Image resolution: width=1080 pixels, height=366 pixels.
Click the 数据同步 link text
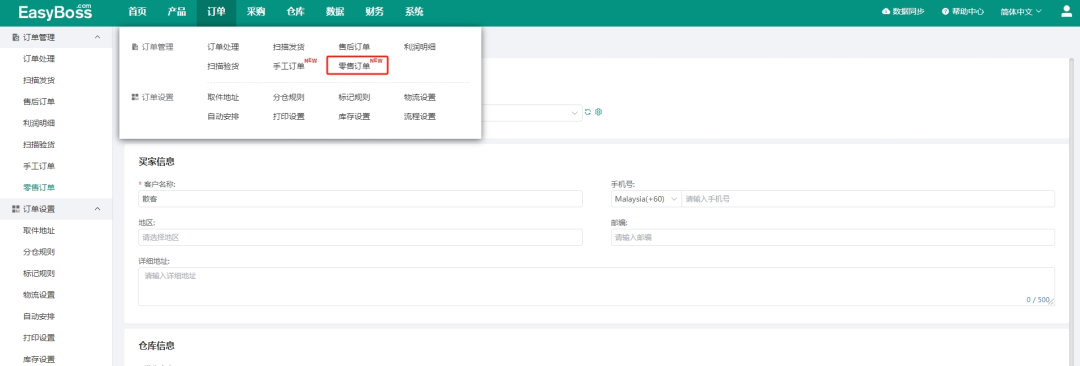tap(908, 12)
